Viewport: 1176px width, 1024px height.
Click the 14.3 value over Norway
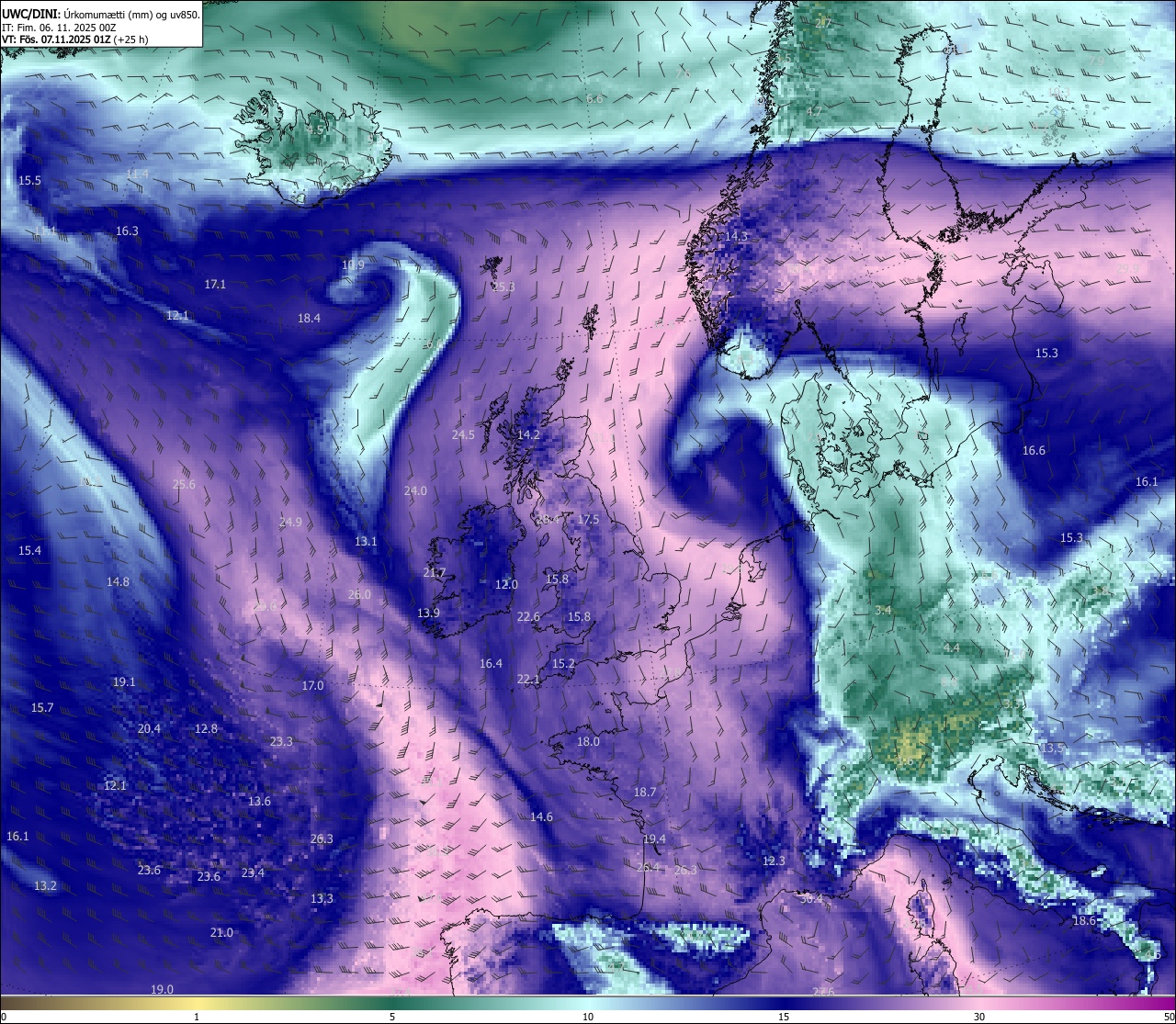coord(736,236)
